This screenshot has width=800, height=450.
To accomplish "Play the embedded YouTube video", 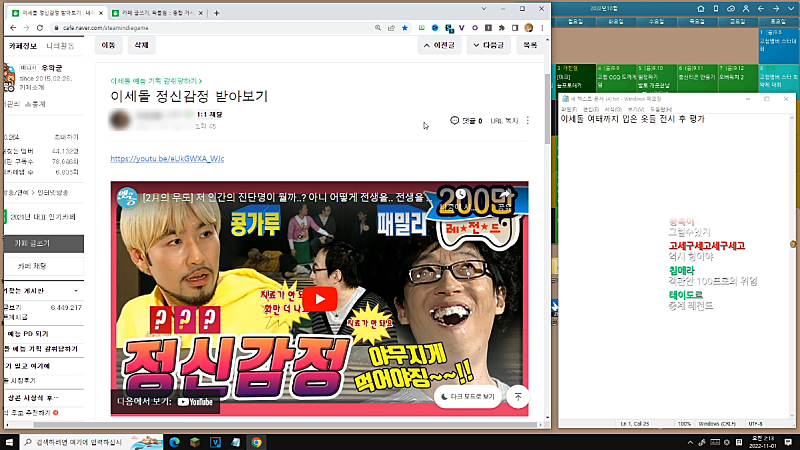I will click(x=321, y=299).
